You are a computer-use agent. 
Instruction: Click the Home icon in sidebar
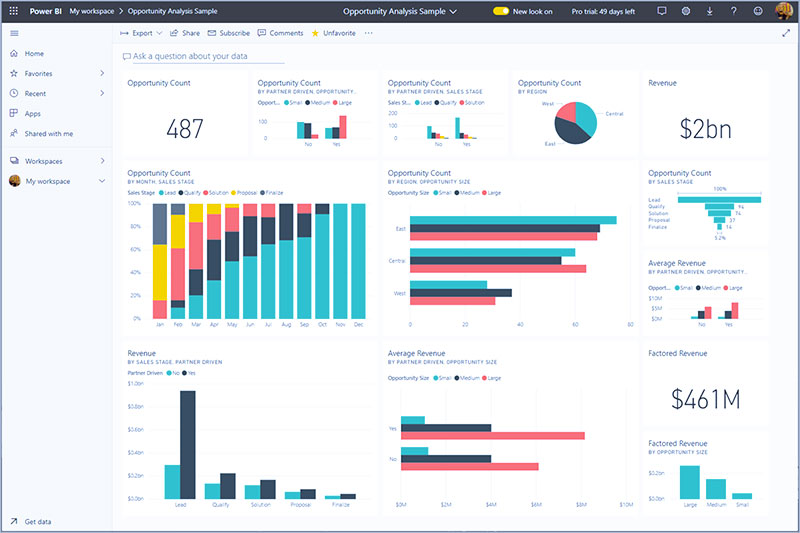click(14, 53)
